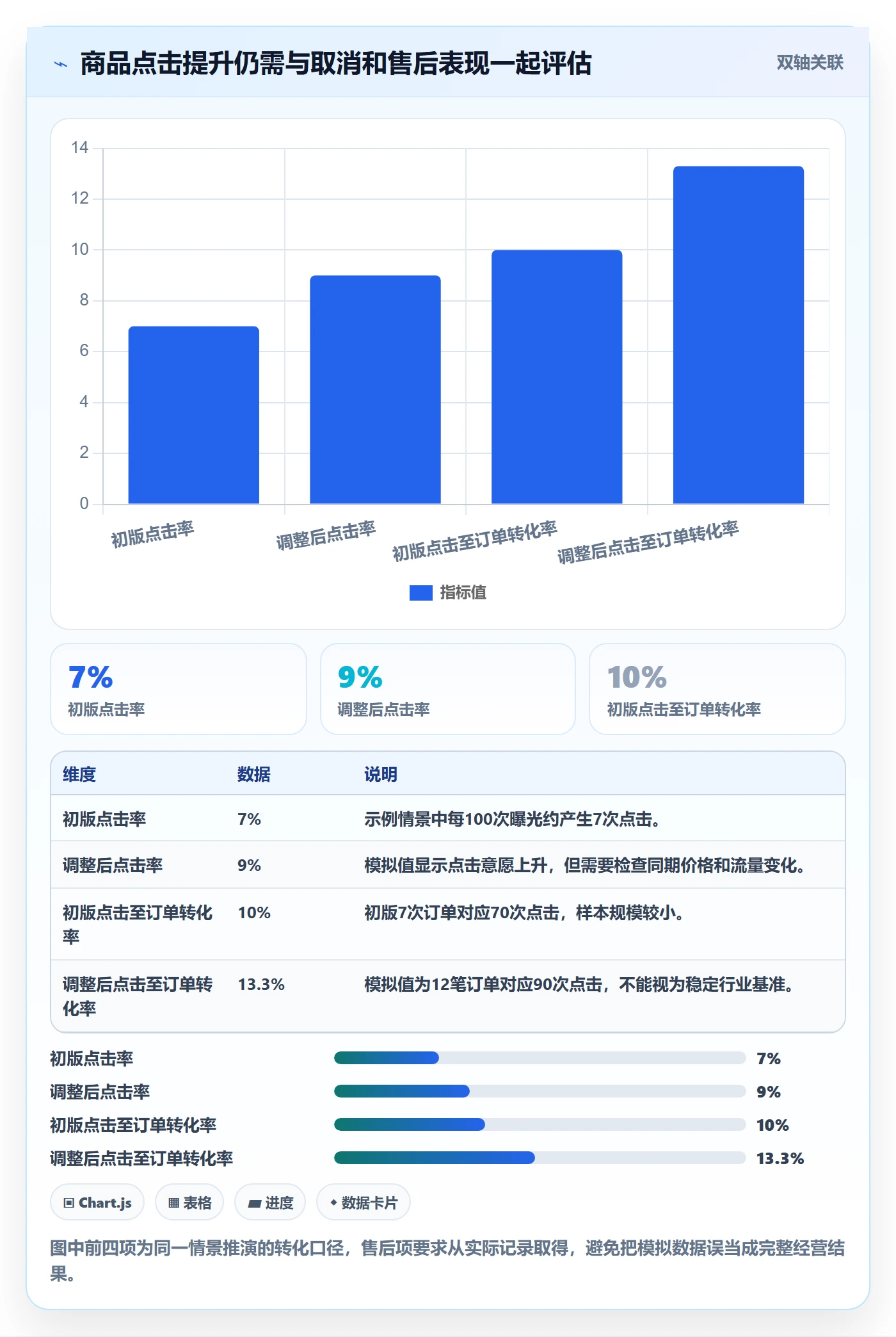Toggle the 指标值 legend color swatch
896x1337 pixels.
tap(420, 593)
